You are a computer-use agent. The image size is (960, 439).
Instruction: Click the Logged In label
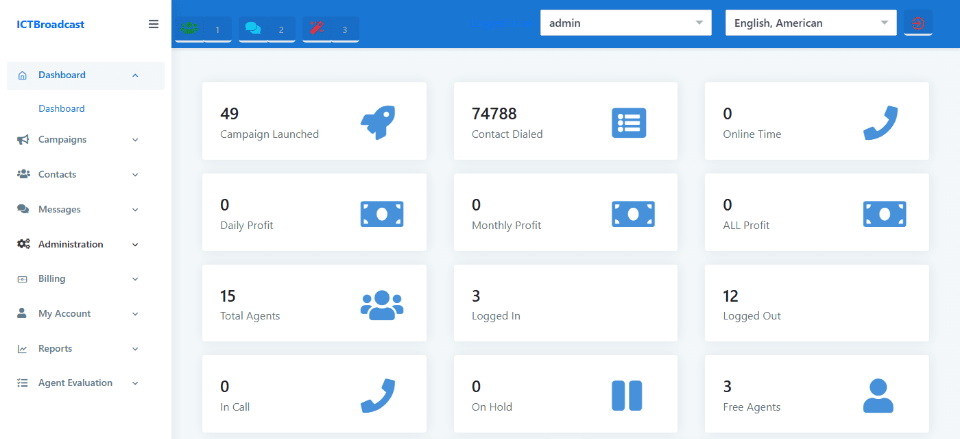pyautogui.click(x=496, y=316)
